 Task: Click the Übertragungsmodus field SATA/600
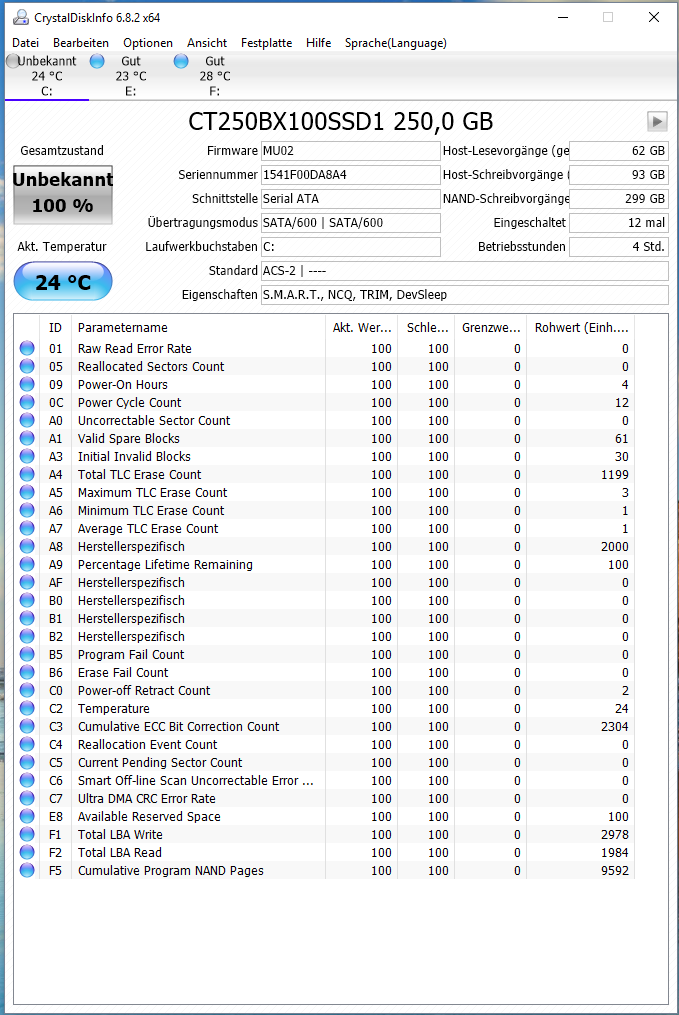coord(350,223)
